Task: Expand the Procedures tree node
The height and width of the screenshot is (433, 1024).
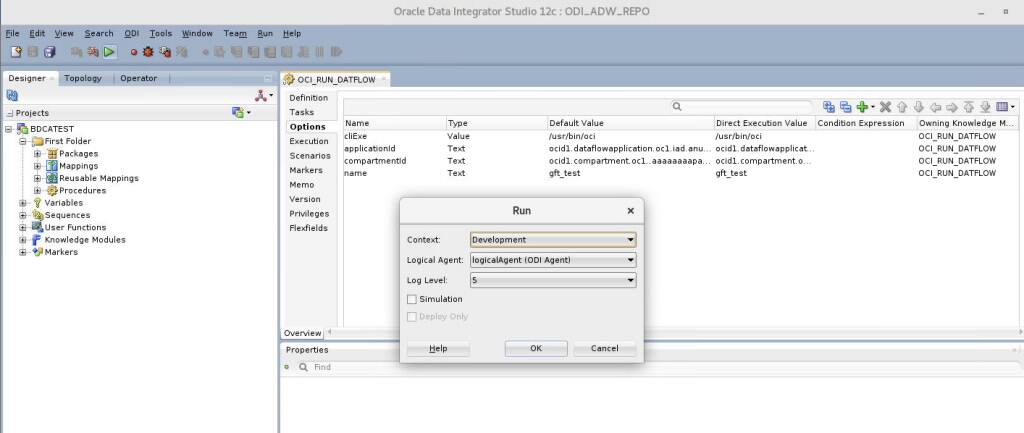Action: coord(38,191)
